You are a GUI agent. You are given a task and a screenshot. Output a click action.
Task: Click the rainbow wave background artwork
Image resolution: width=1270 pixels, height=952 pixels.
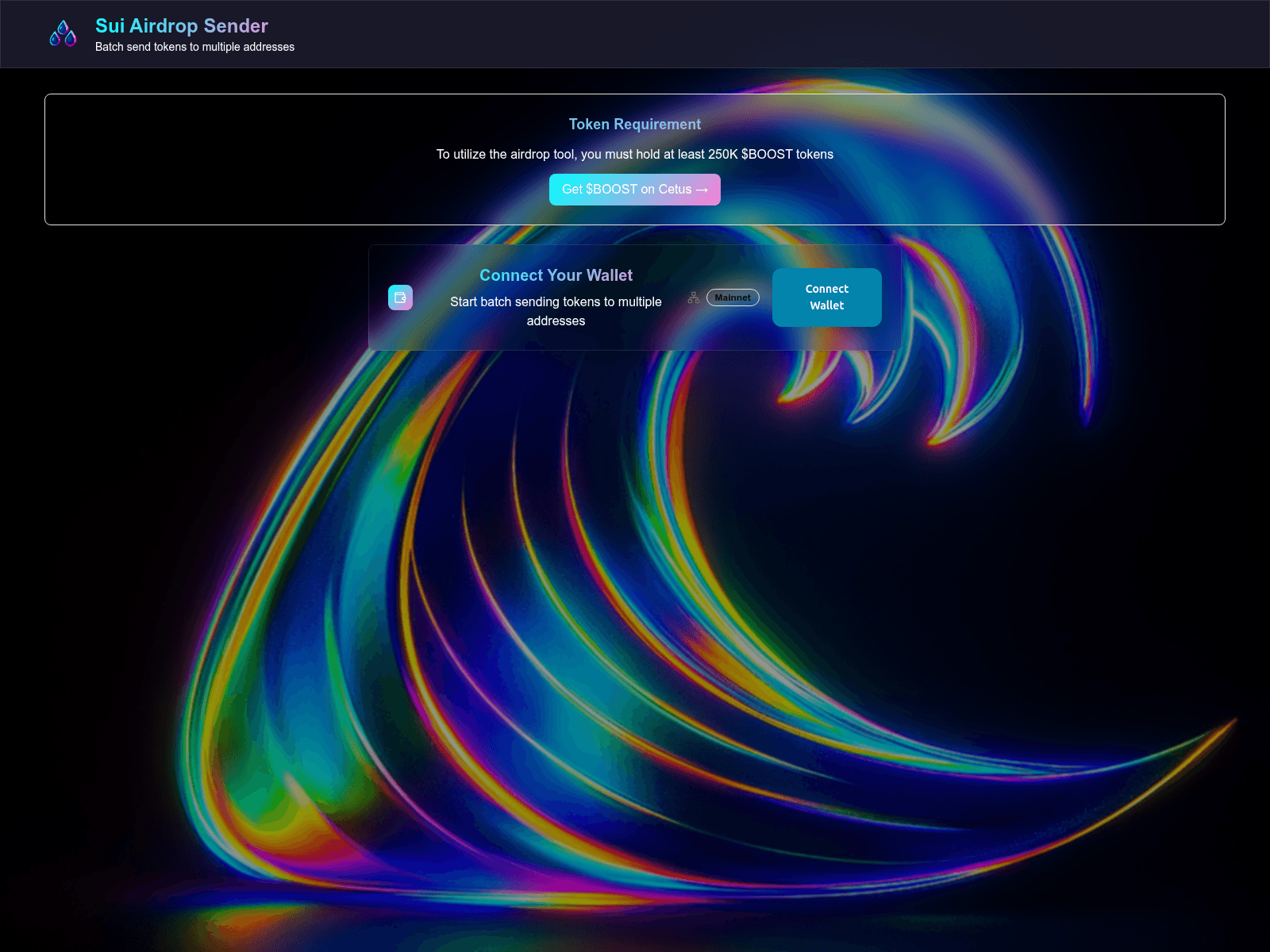pyautogui.click(x=556, y=635)
